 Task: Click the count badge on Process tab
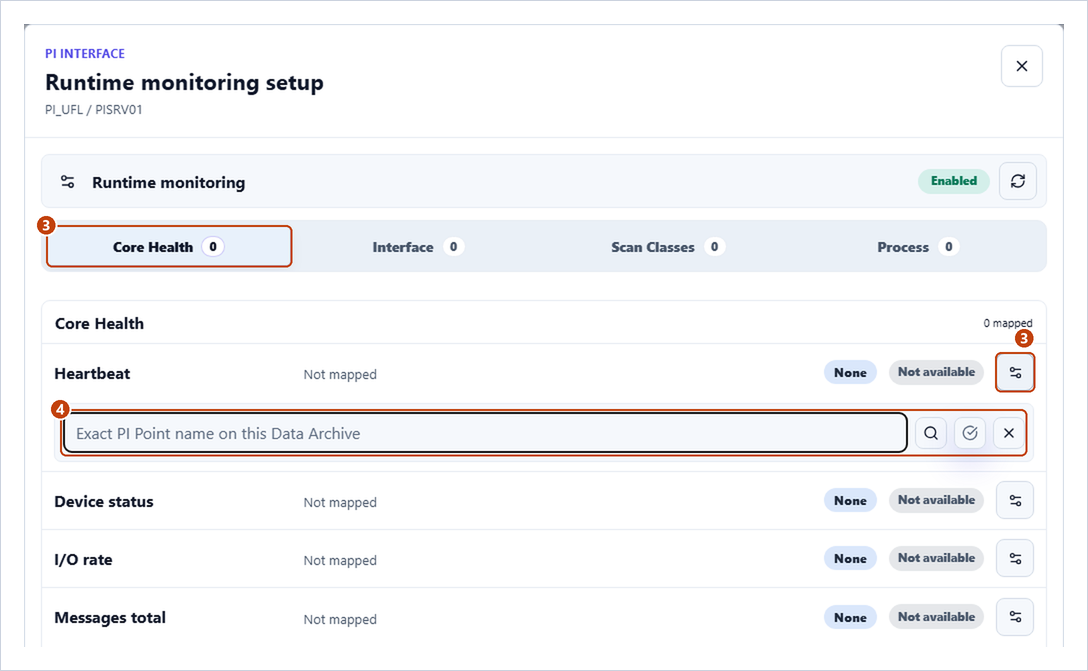[x=949, y=246]
